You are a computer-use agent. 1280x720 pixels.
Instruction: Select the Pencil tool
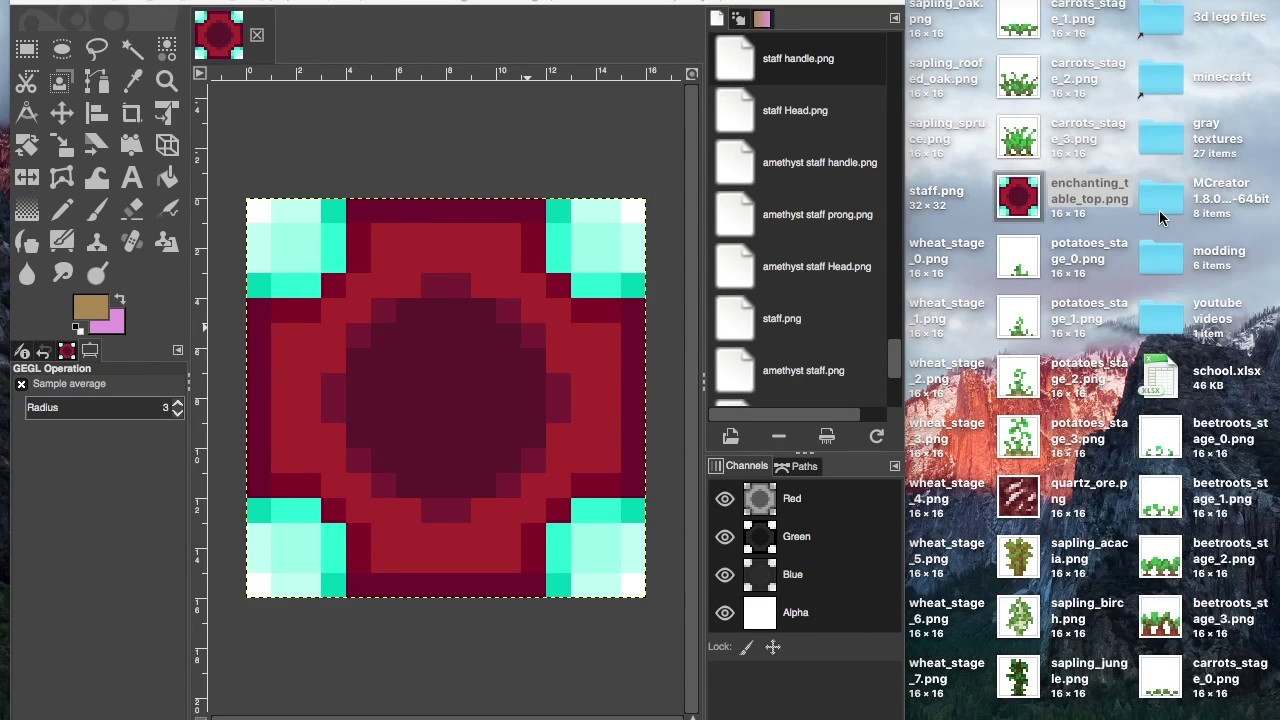(62, 210)
